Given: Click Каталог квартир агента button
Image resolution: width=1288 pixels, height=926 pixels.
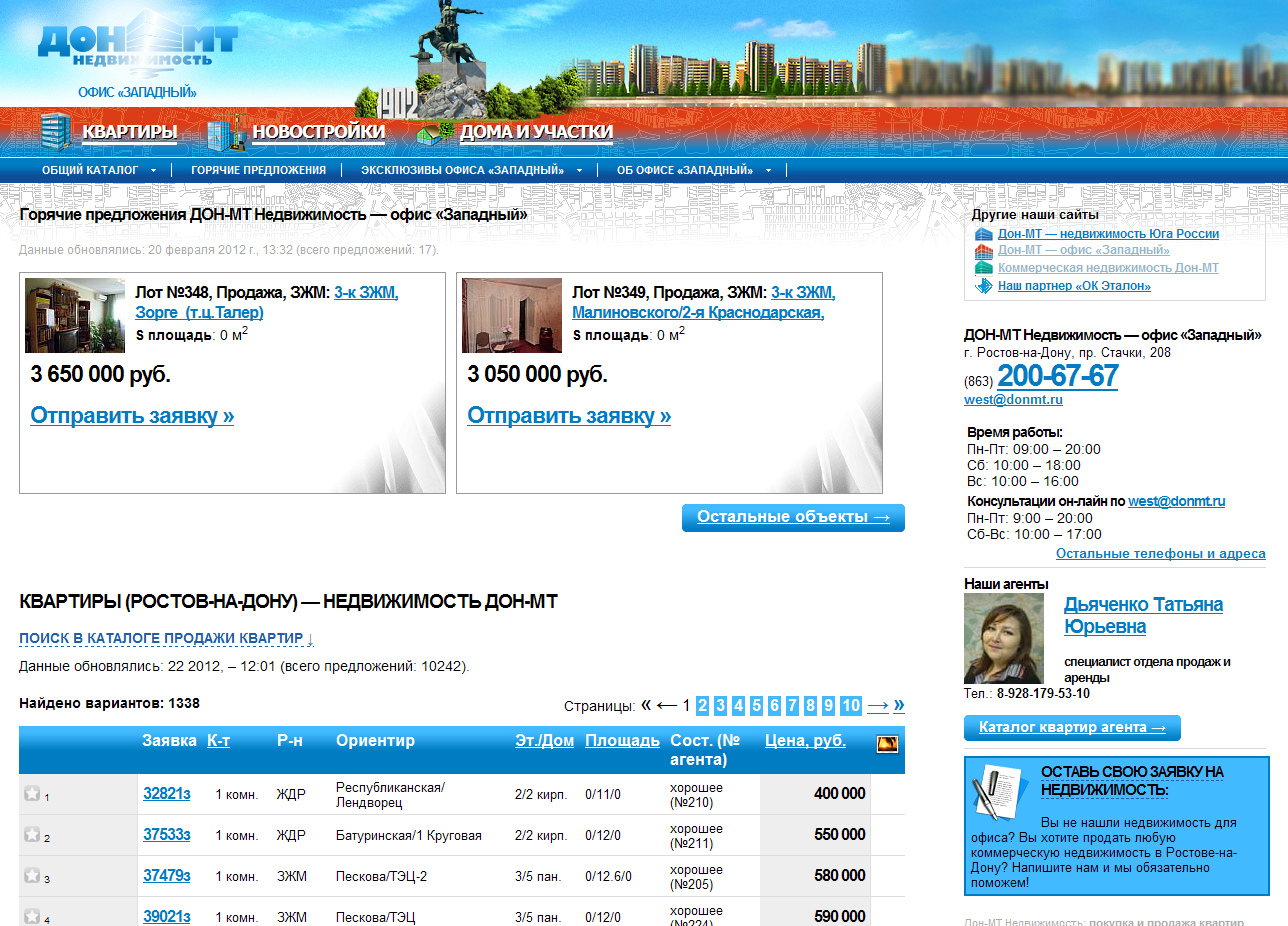Looking at the screenshot, I should (1072, 728).
